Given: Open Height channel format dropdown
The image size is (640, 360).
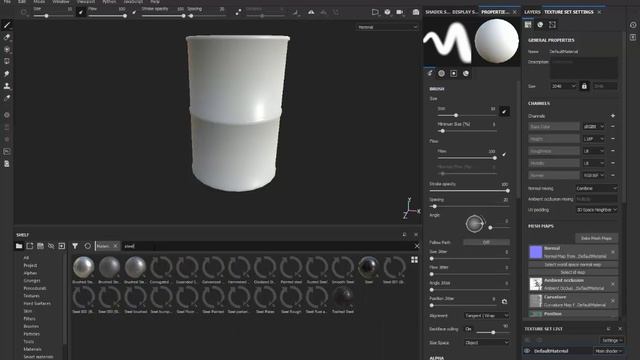Looking at the screenshot, I should (593, 139).
